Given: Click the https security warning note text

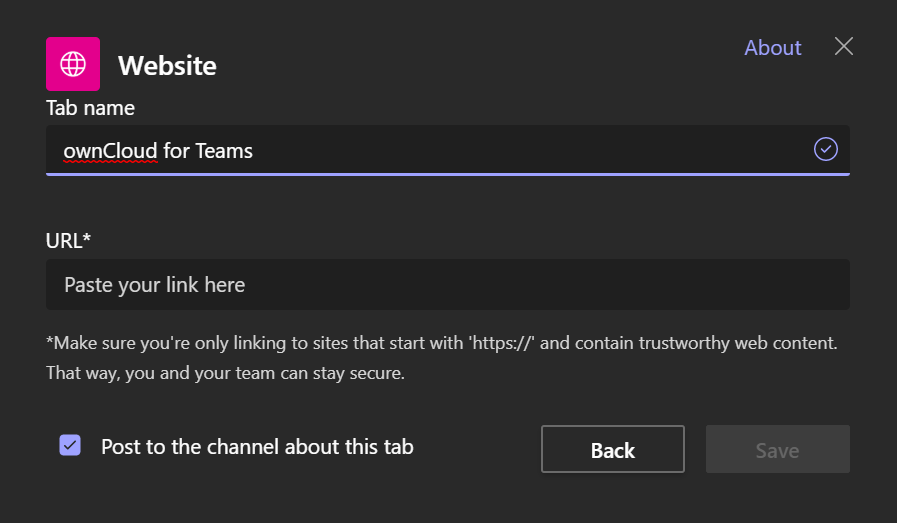Looking at the screenshot, I should click(x=442, y=358).
